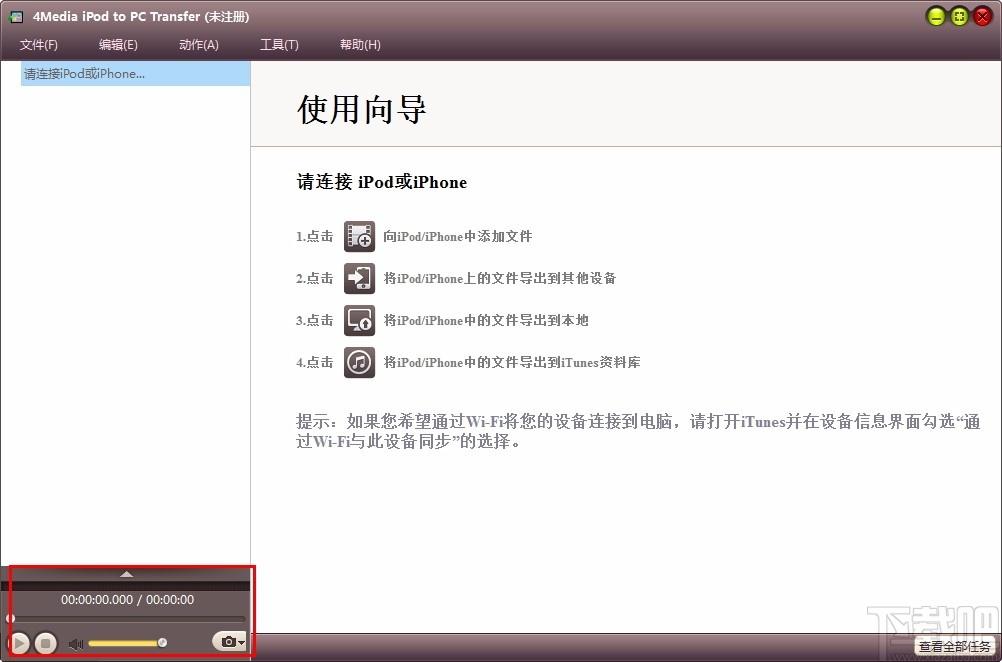The width and height of the screenshot is (1002, 662).
Task: Click the text 向iPod/iPhone中添加文件
Action: (458, 236)
